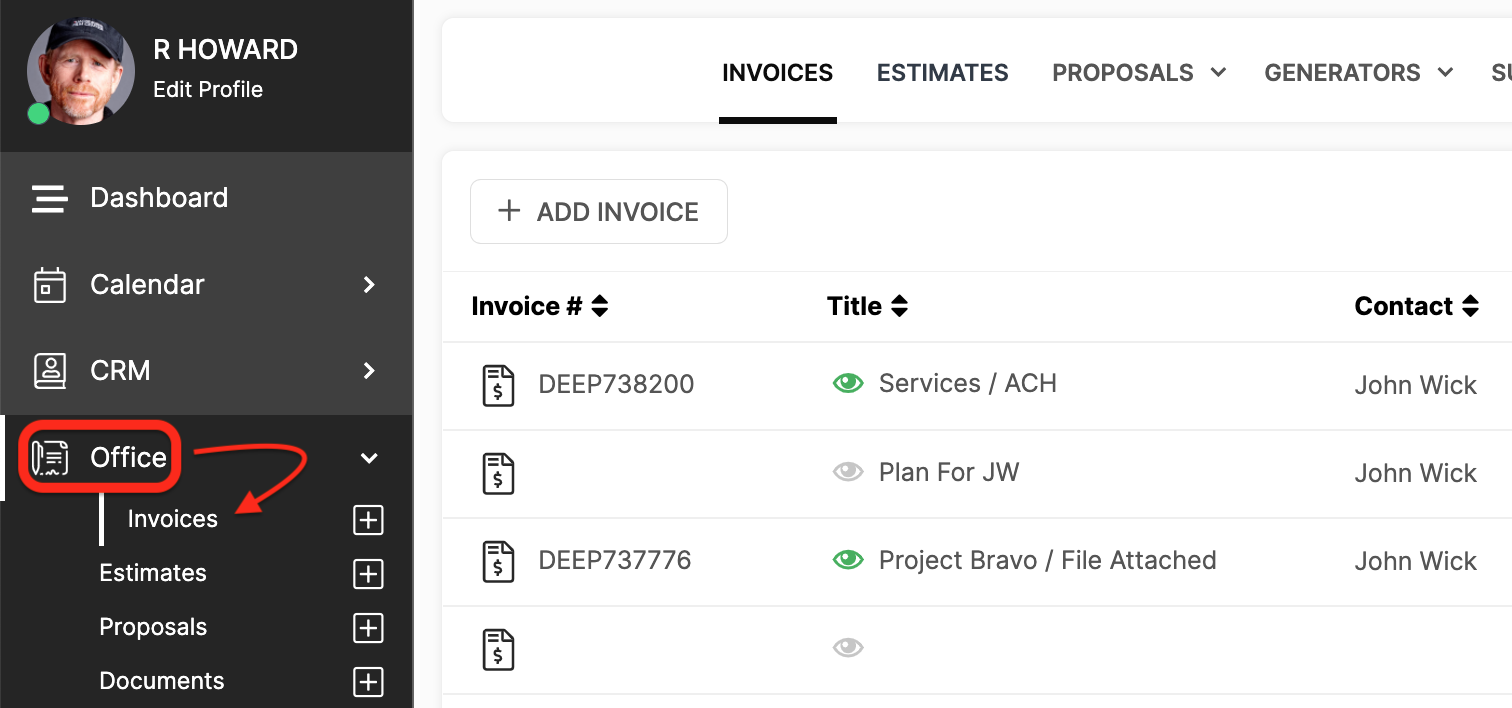Toggle green eye for Project Bravo
This screenshot has height=708, width=1512.
848,560
